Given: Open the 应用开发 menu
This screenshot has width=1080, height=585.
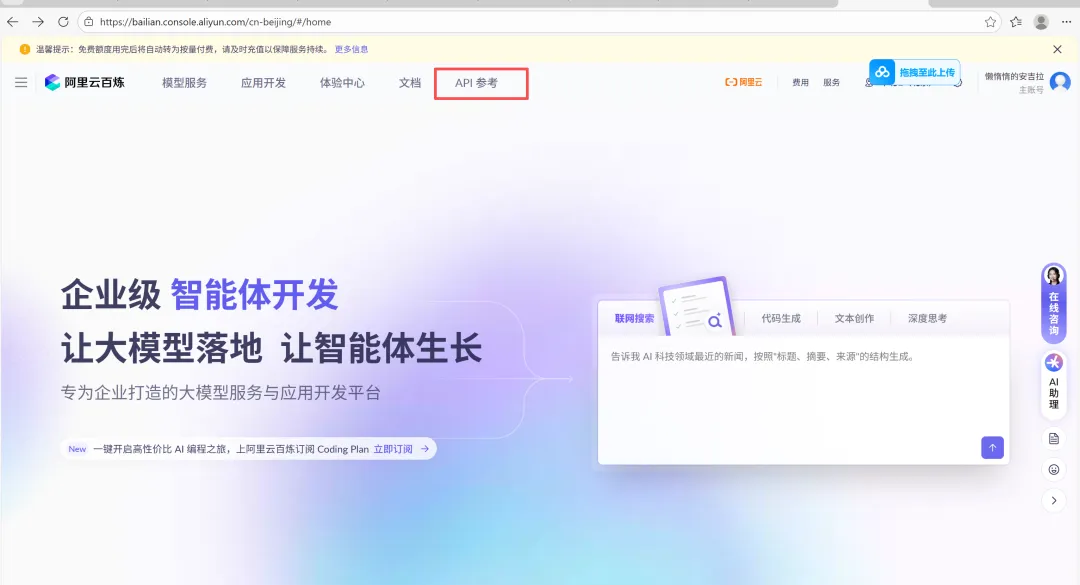Looking at the screenshot, I should (263, 83).
